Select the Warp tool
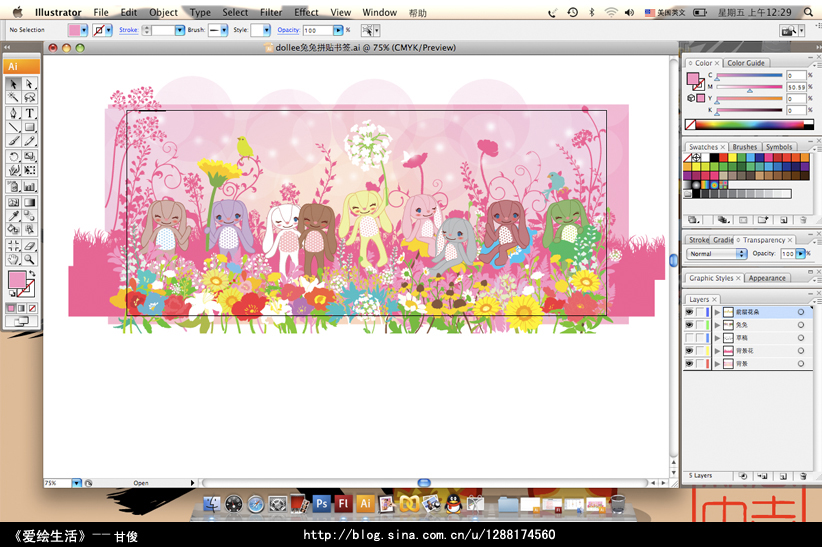Image resolution: width=822 pixels, height=547 pixels. (14, 170)
